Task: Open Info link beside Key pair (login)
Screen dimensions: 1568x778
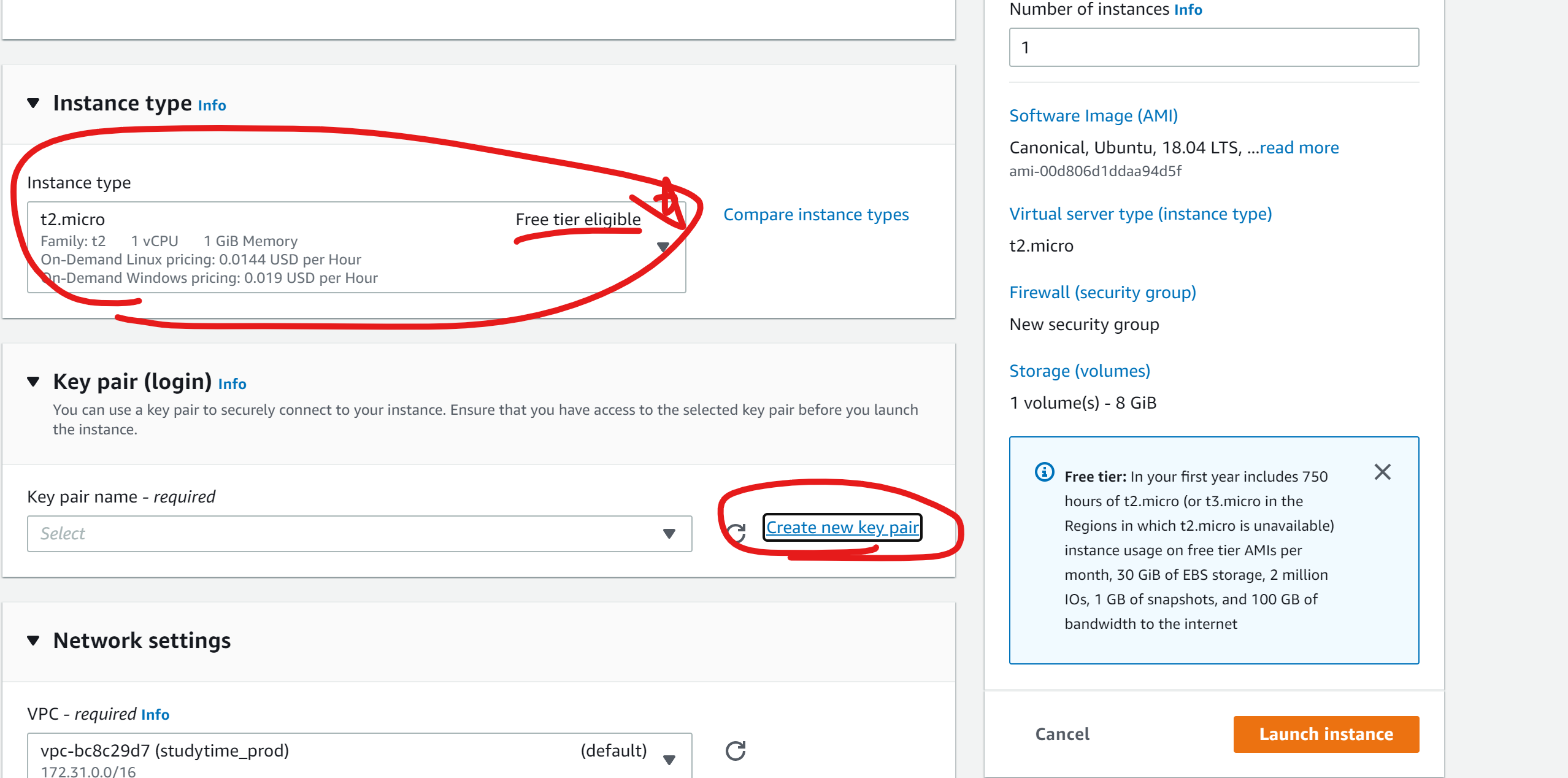Action: (232, 384)
